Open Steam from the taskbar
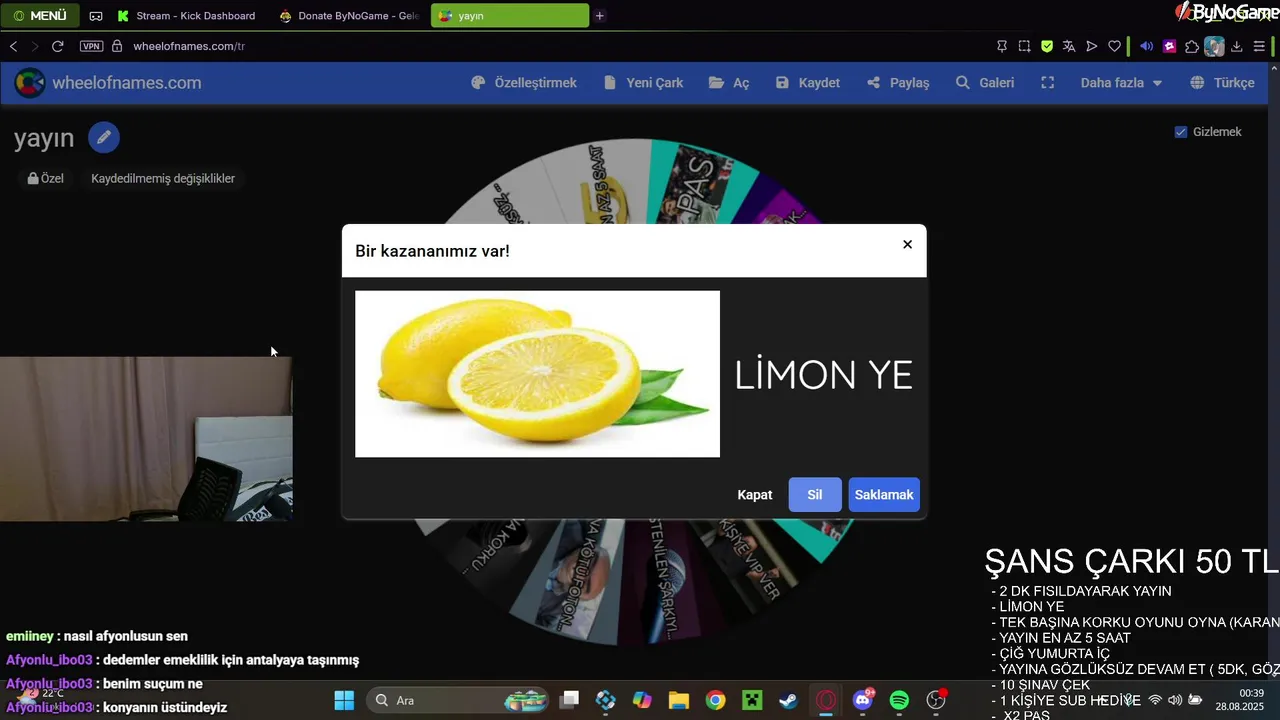 pyautogui.click(x=789, y=700)
